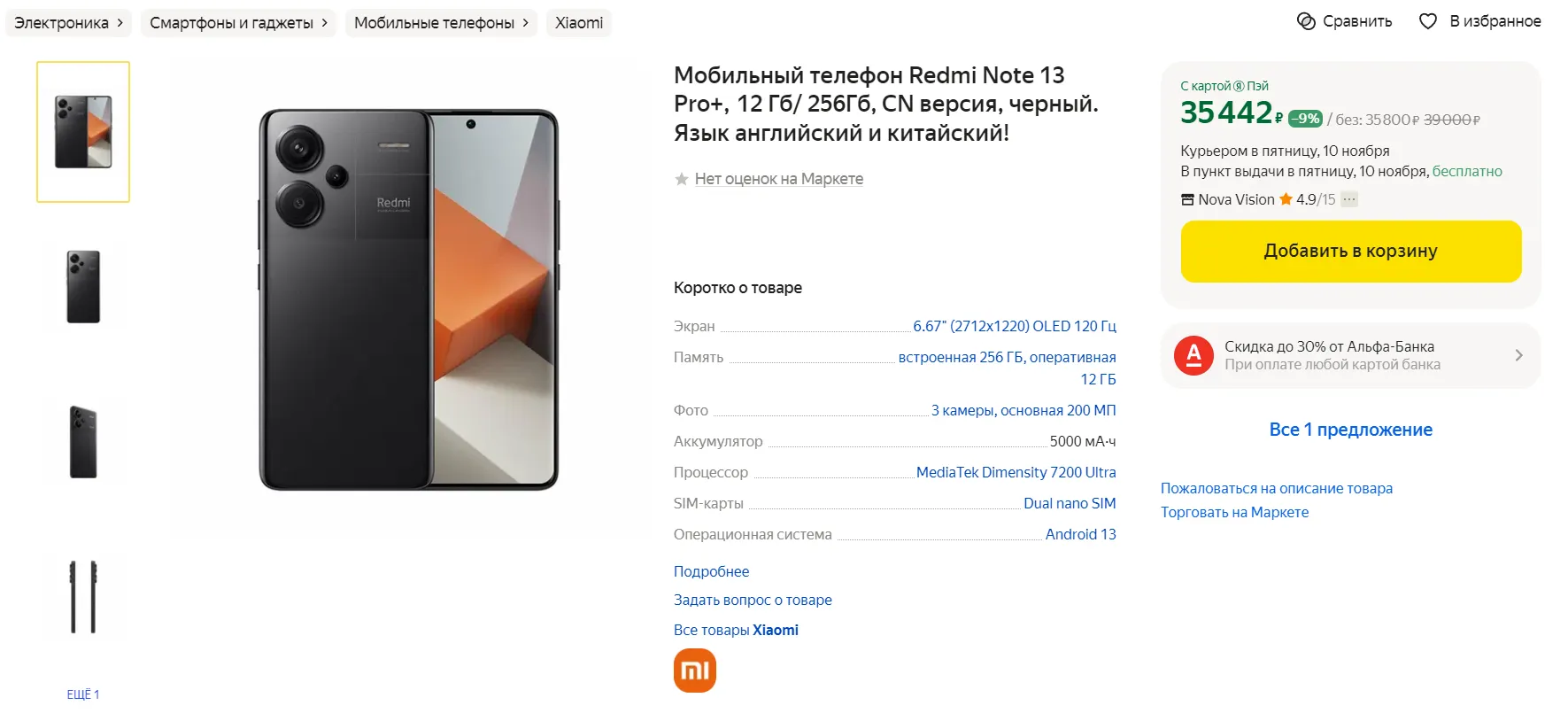The height and width of the screenshot is (721, 1568).
Task: Click Добавить в корзину button
Action: click(x=1351, y=252)
